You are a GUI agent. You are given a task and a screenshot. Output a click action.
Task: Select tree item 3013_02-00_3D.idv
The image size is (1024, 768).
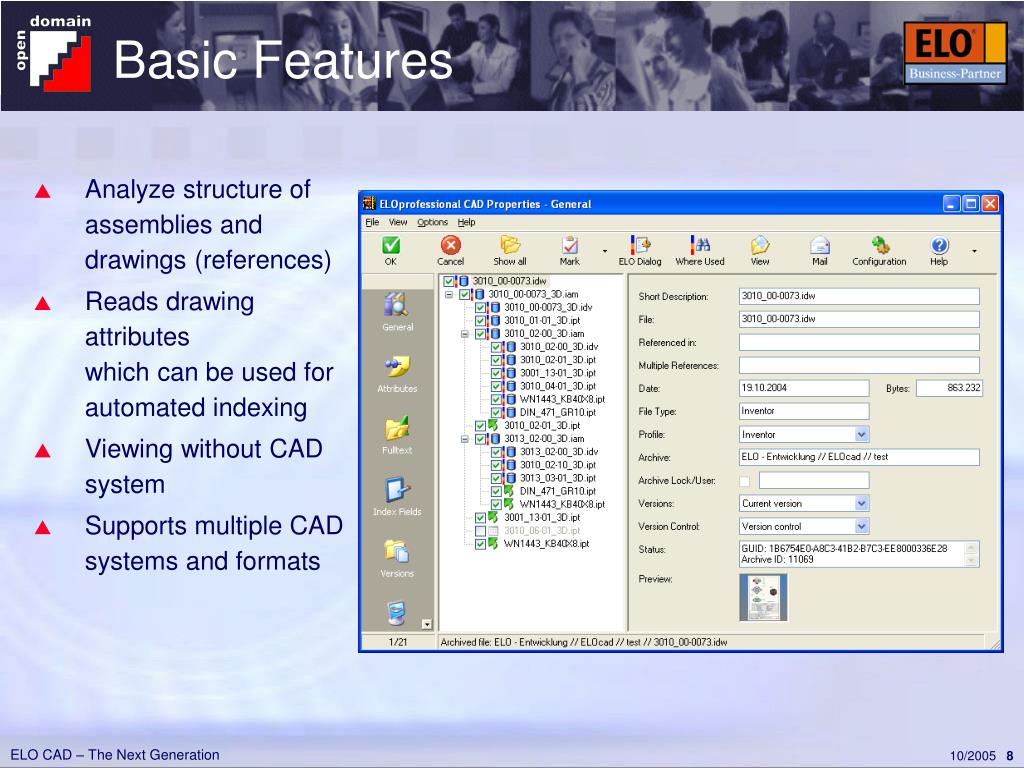coord(558,452)
